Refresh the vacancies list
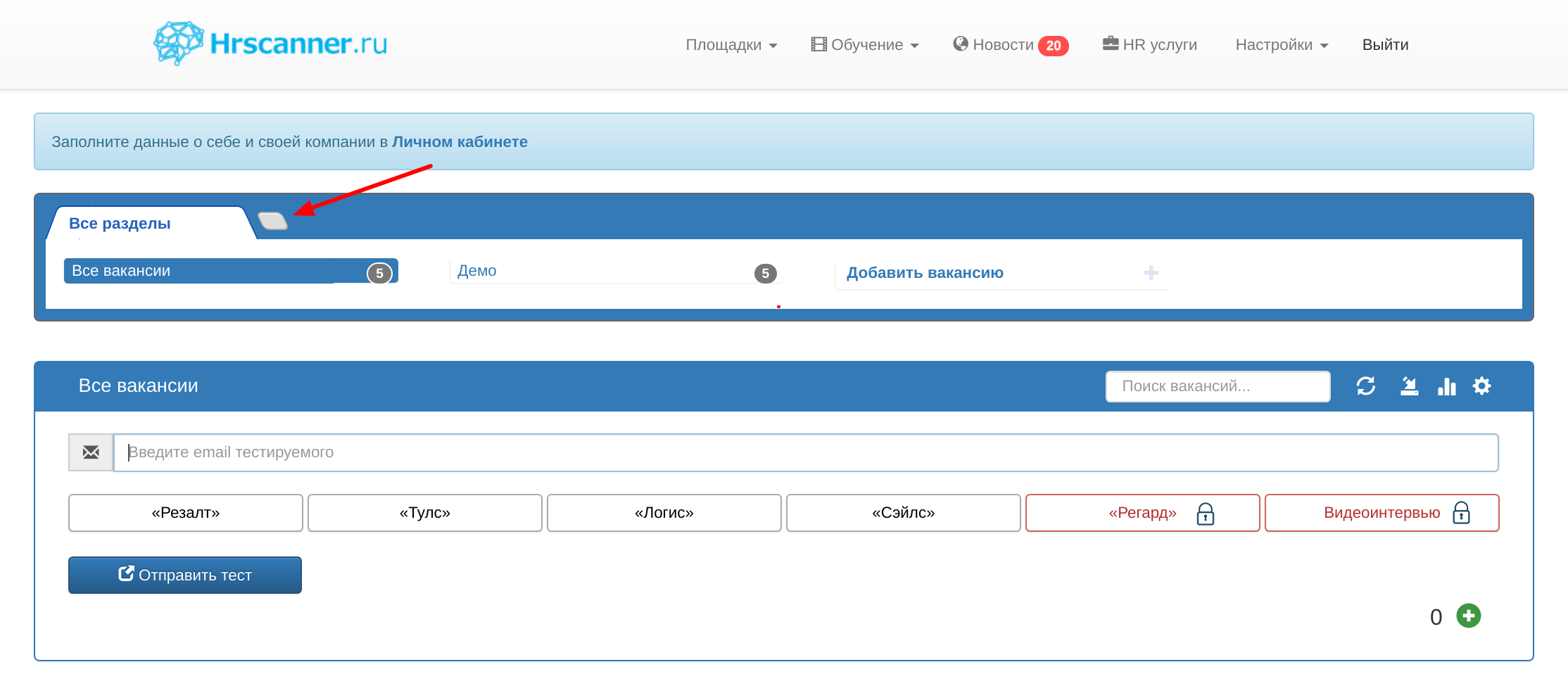Viewport: 1568px width, 681px height. (1366, 386)
